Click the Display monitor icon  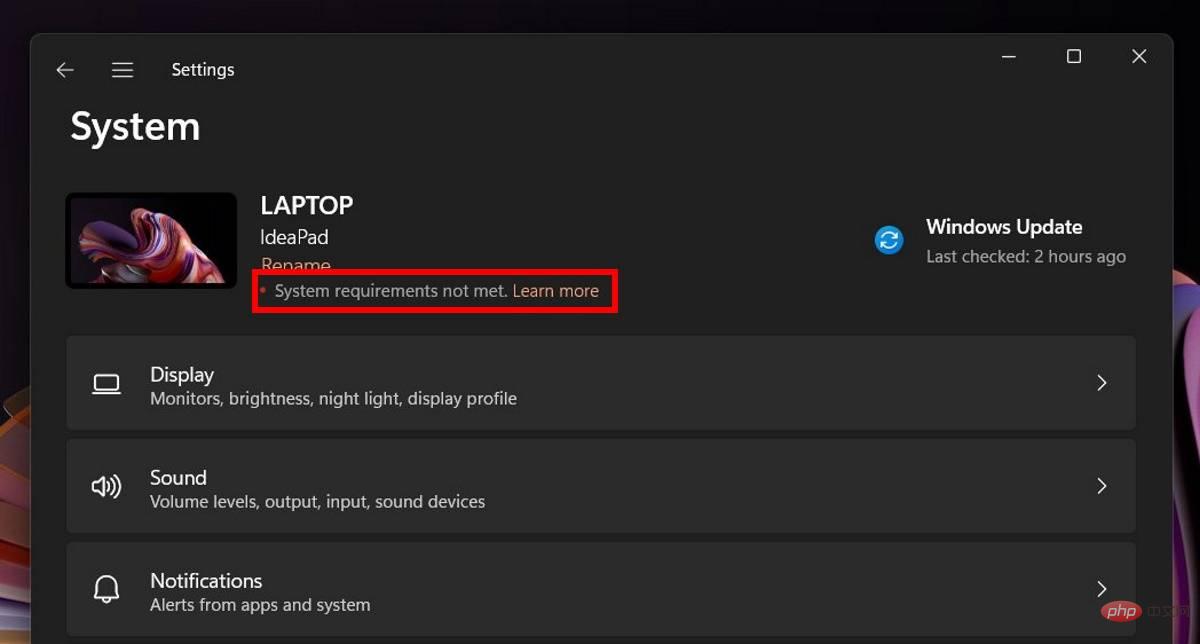coord(106,384)
